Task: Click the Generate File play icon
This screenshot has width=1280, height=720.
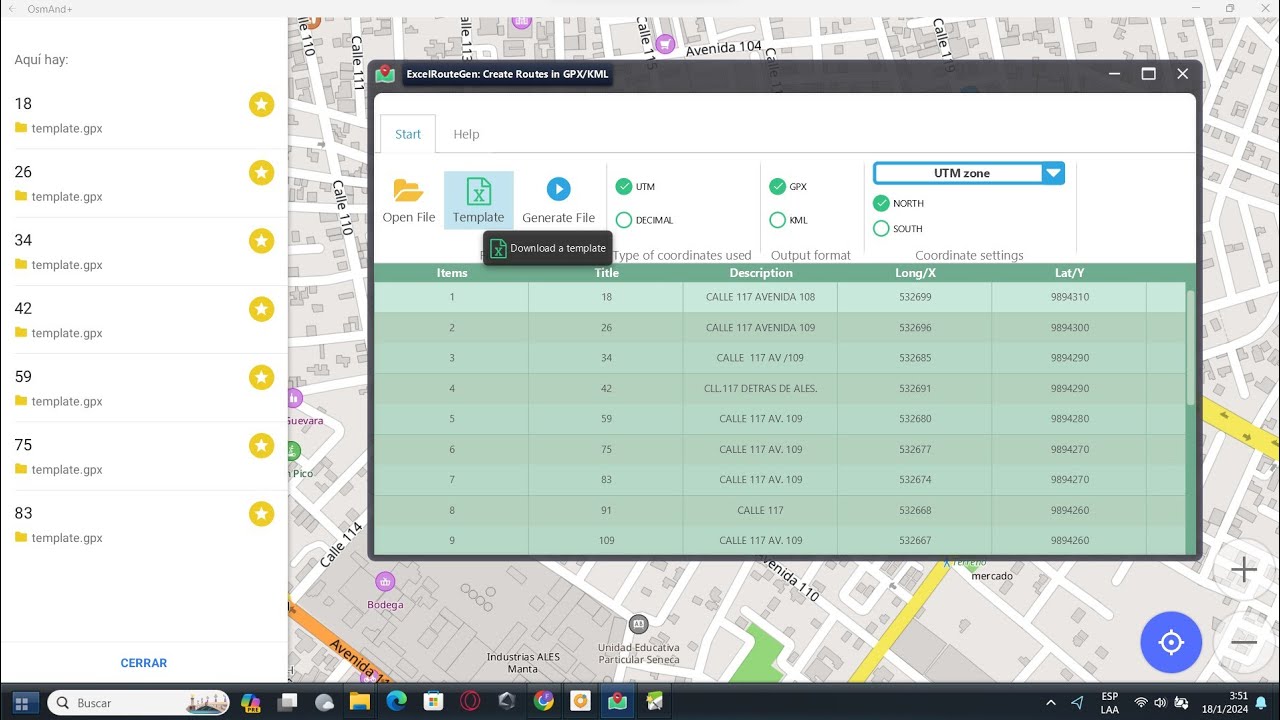Action: click(x=558, y=188)
